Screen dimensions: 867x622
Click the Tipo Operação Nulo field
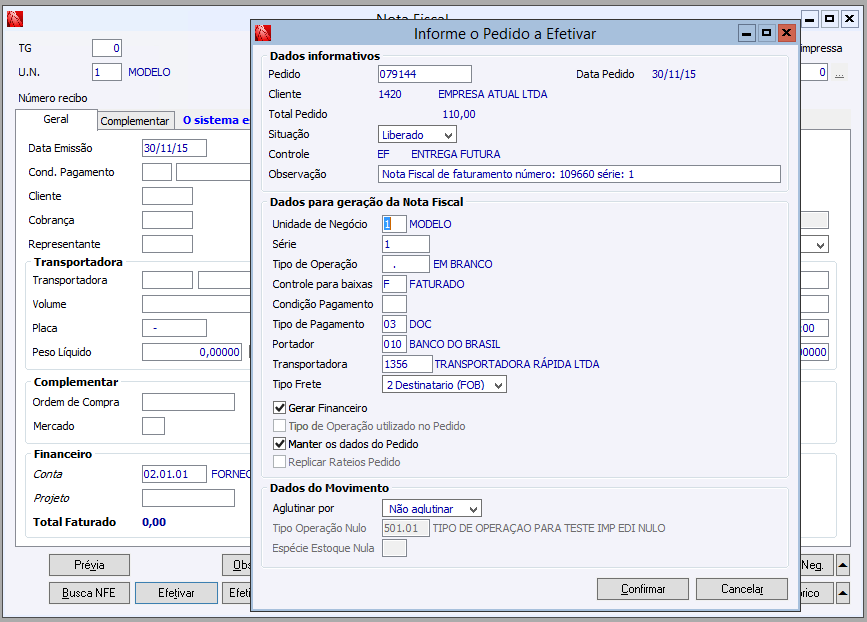[406, 528]
